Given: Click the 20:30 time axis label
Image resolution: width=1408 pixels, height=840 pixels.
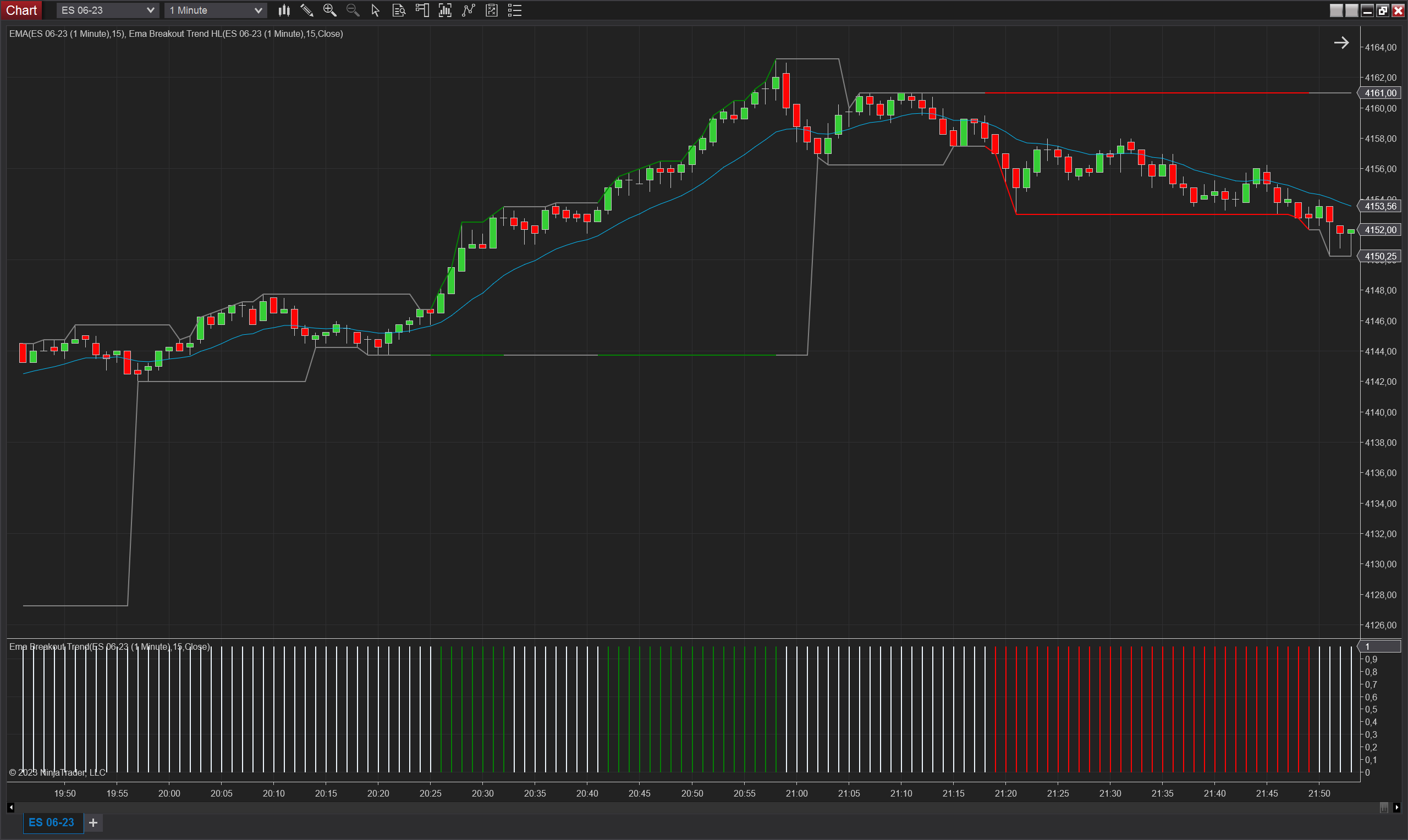Looking at the screenshot, I should [483, 794].
